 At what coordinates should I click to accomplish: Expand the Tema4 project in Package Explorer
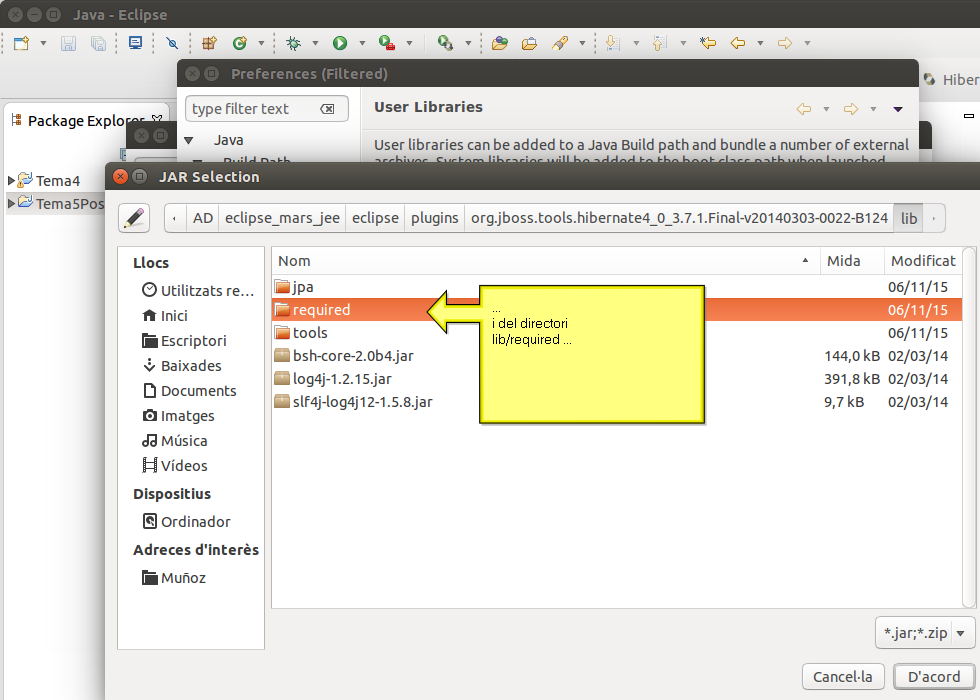tap(11, 181)
